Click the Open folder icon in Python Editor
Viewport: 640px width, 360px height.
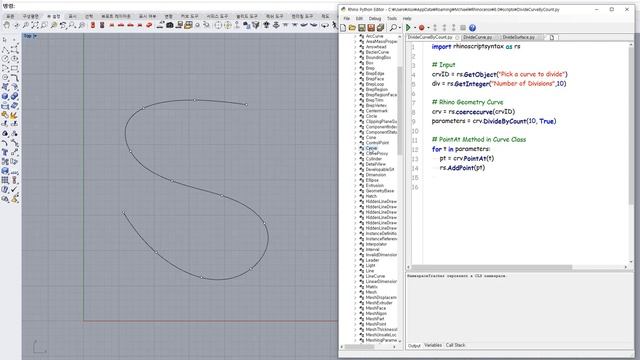click(352, 28)
